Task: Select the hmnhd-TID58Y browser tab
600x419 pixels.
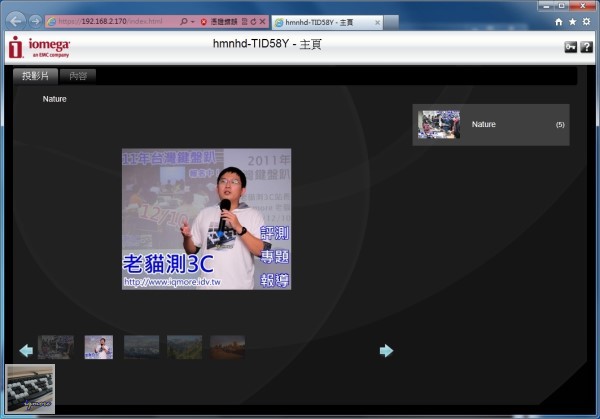Action: (x=327, y=23)
